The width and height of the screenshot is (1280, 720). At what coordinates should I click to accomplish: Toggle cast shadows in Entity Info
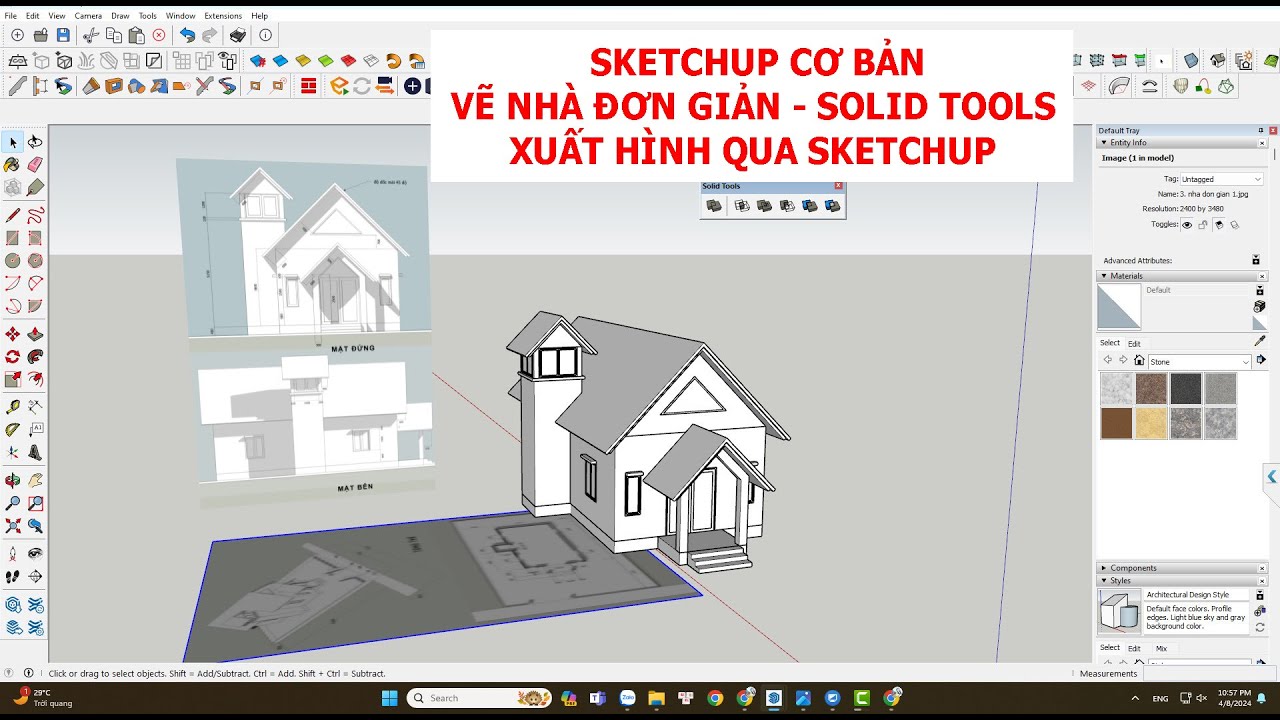1219,225
